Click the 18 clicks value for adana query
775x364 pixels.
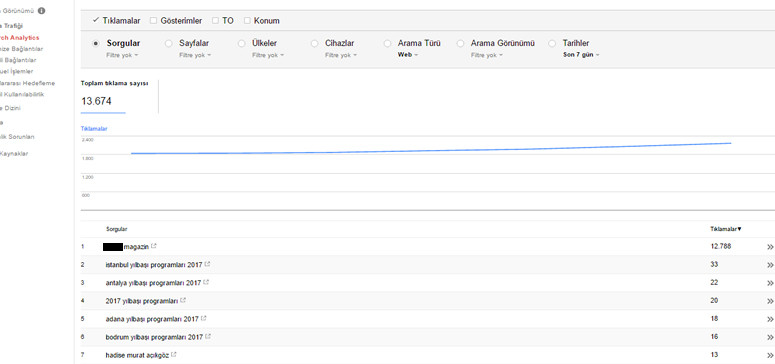(714, 318)
